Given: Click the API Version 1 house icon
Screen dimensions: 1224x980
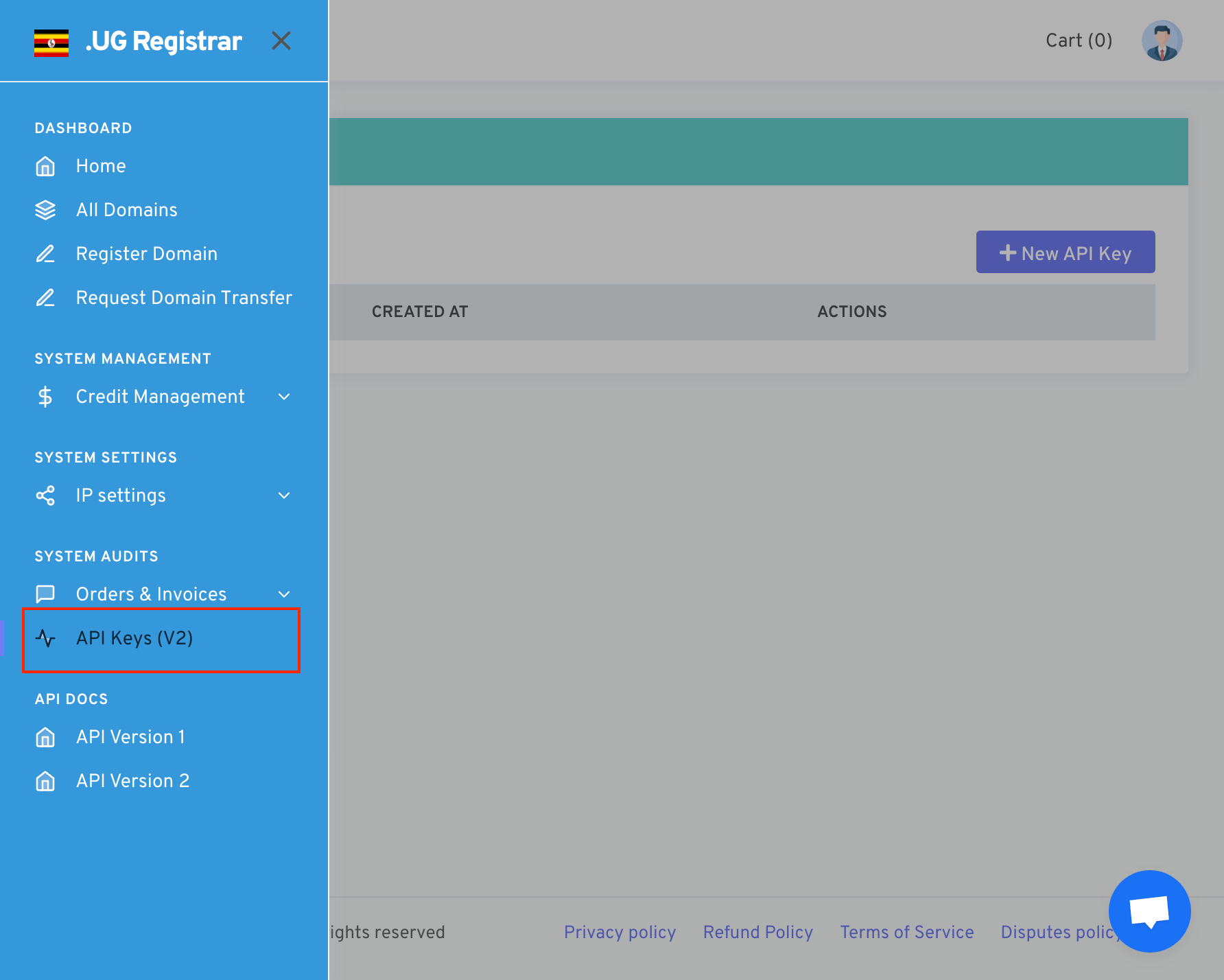Looking at the screenshot, I should (45, 737).
